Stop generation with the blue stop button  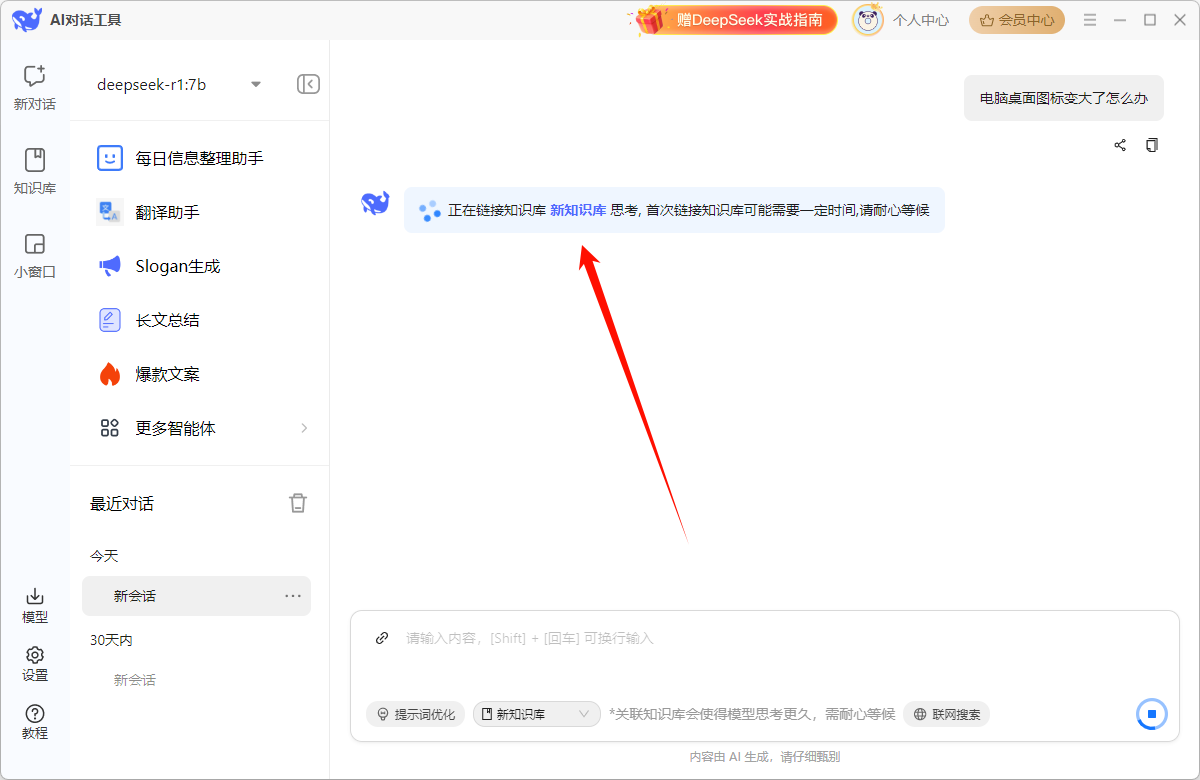point(1151,714)
